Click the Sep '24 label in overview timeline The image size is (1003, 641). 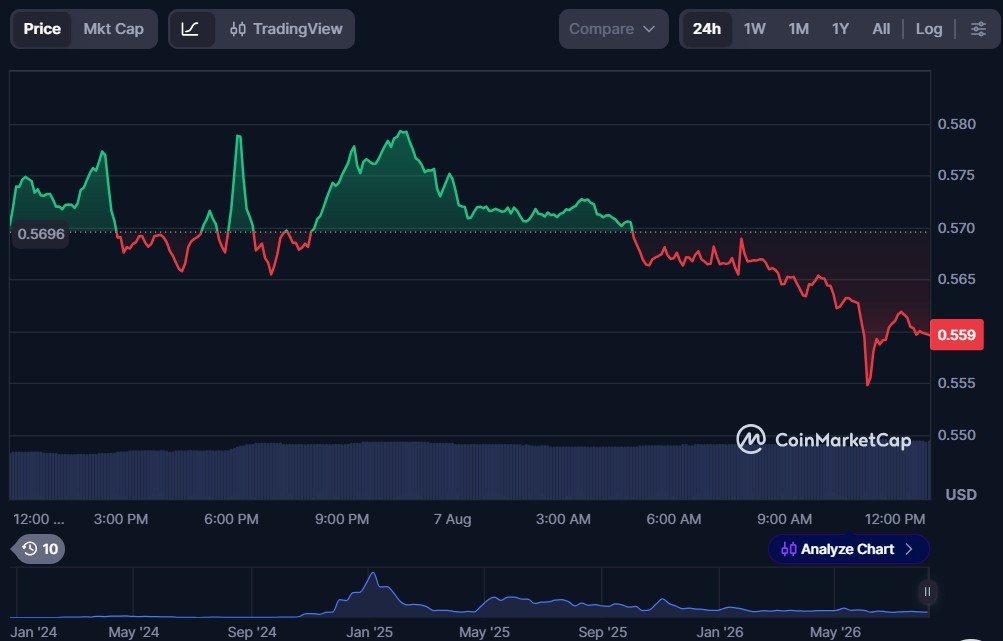252,632
